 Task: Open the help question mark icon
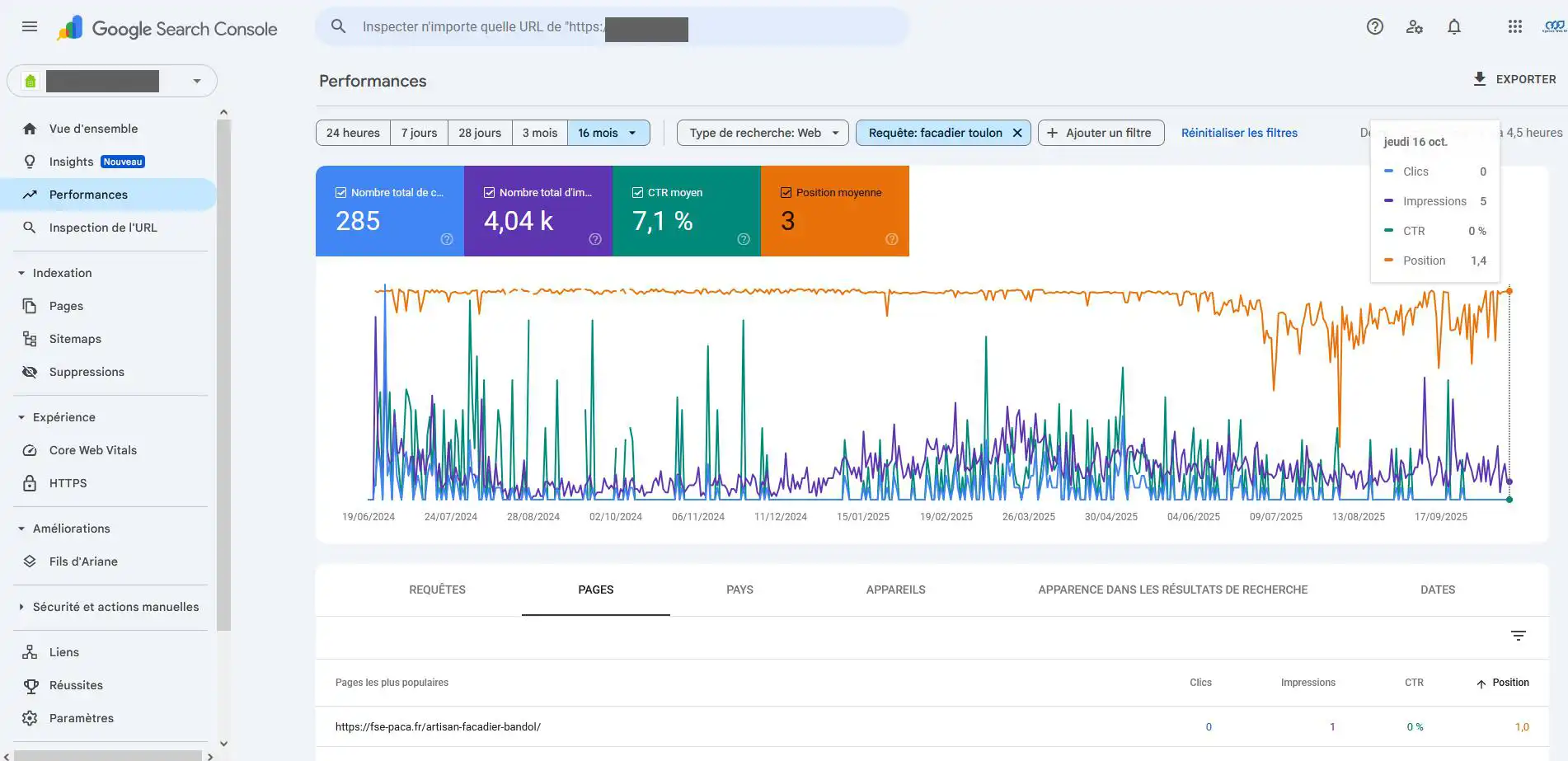[1374, 26]
